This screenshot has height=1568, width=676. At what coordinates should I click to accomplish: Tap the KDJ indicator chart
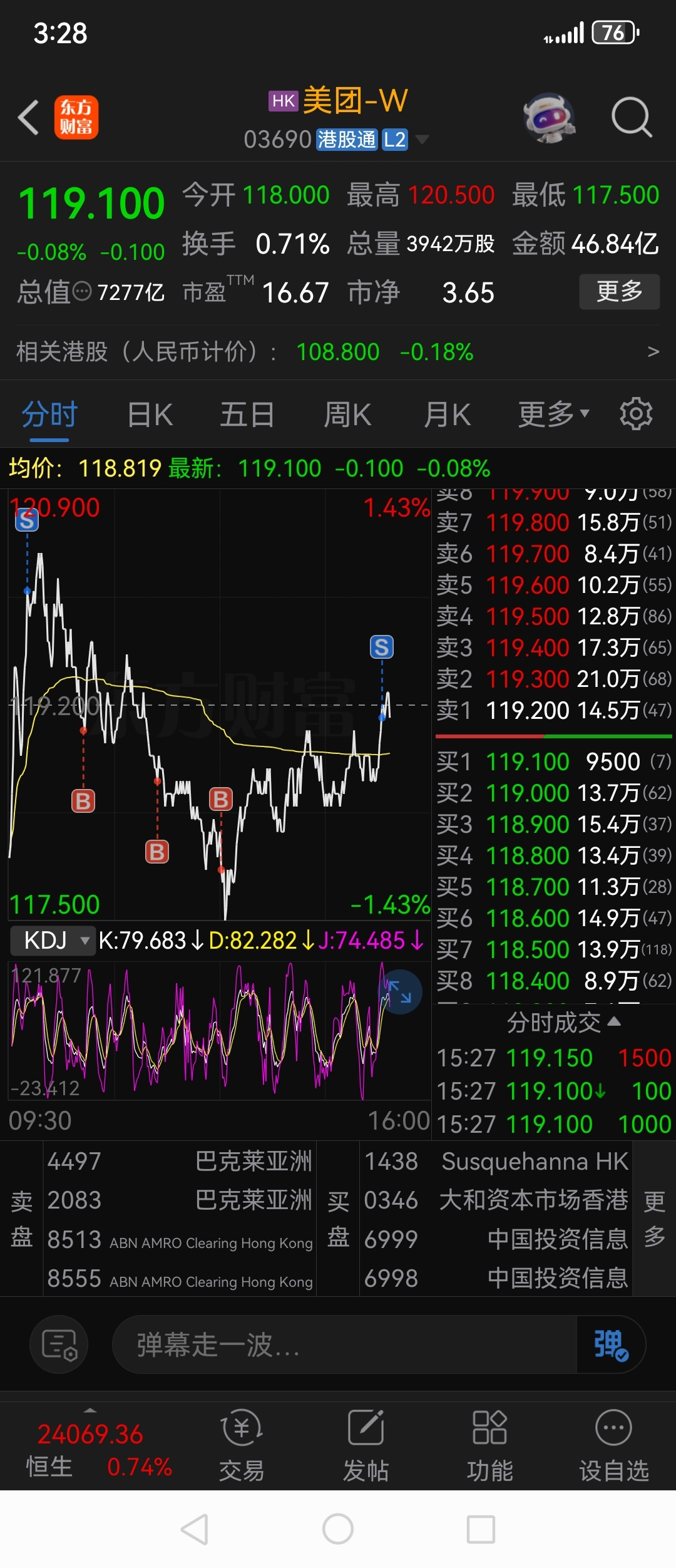(219, 1030)
